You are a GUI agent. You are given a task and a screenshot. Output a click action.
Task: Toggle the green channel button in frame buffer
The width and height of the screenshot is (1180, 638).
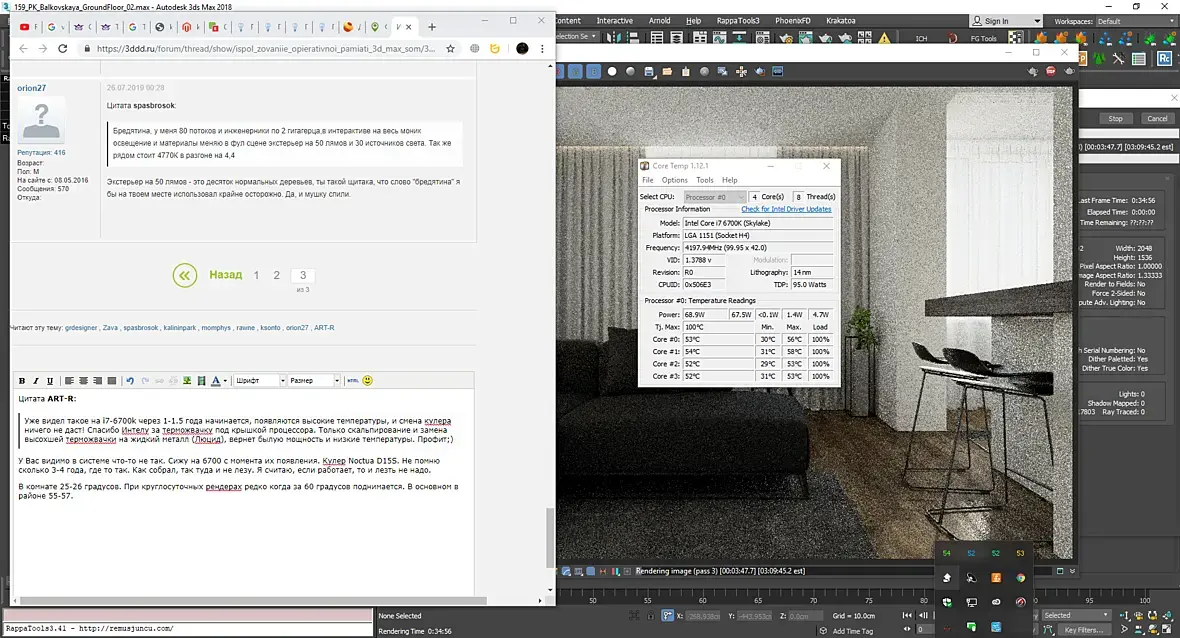(576, 71)
